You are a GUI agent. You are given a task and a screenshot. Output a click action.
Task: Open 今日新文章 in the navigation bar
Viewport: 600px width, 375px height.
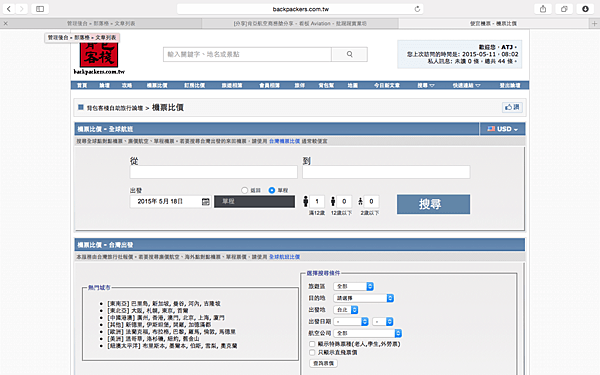pyautogui.click(x=387, y=85)
